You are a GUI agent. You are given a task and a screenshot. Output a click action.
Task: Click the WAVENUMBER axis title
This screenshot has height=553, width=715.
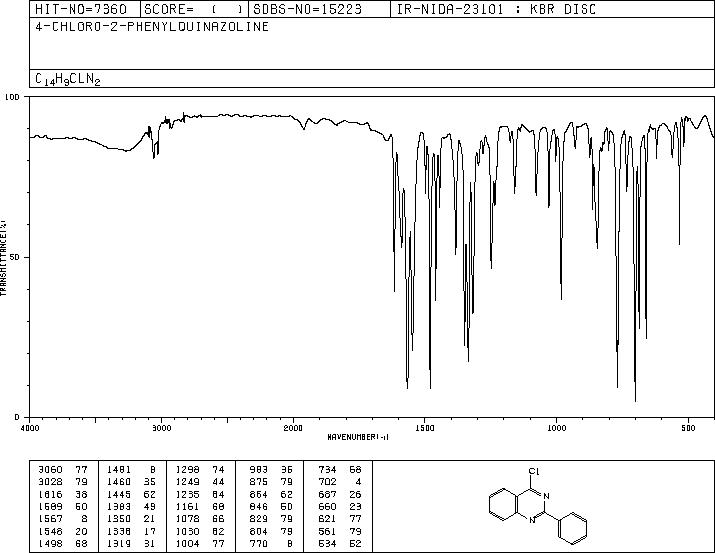pos(358,437)
